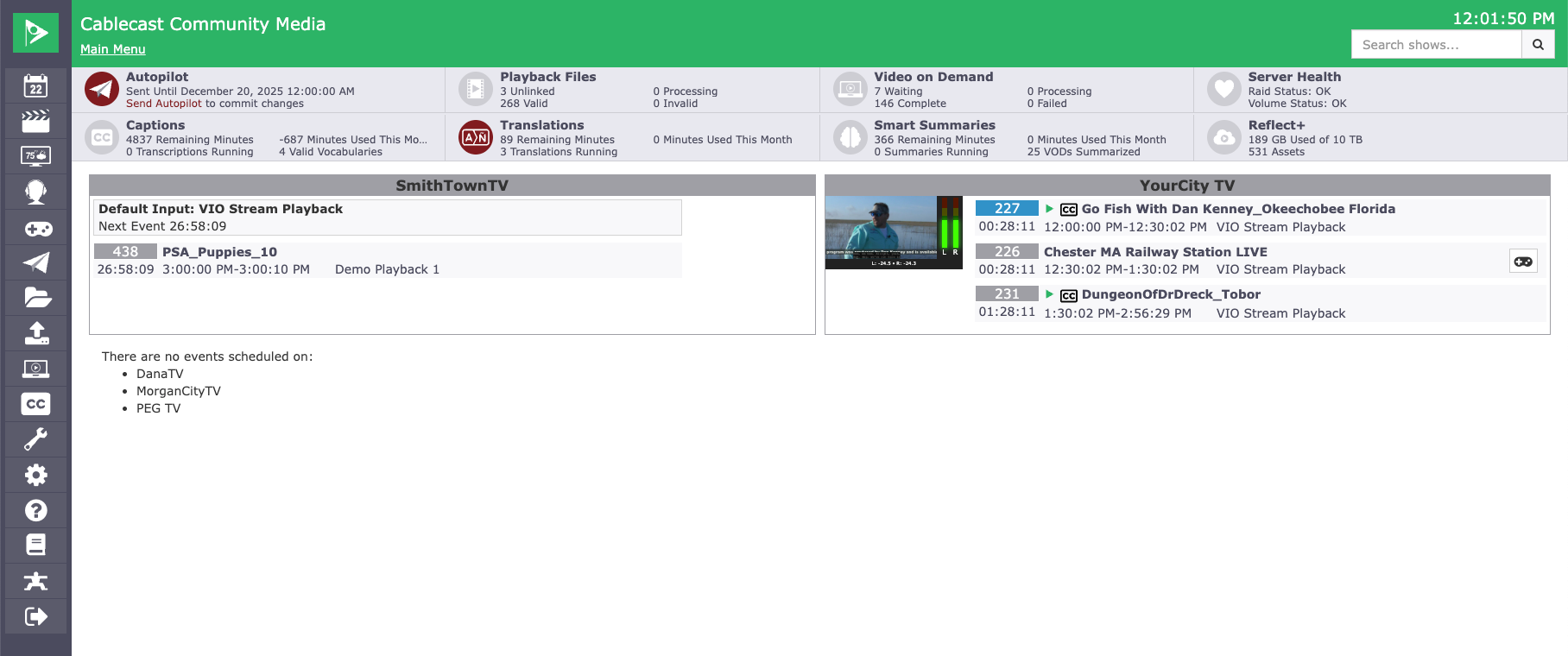The height and width of the screenshot is (656, 1568).
Task: Open the Captions heading
Action: [x=155, y=125]
